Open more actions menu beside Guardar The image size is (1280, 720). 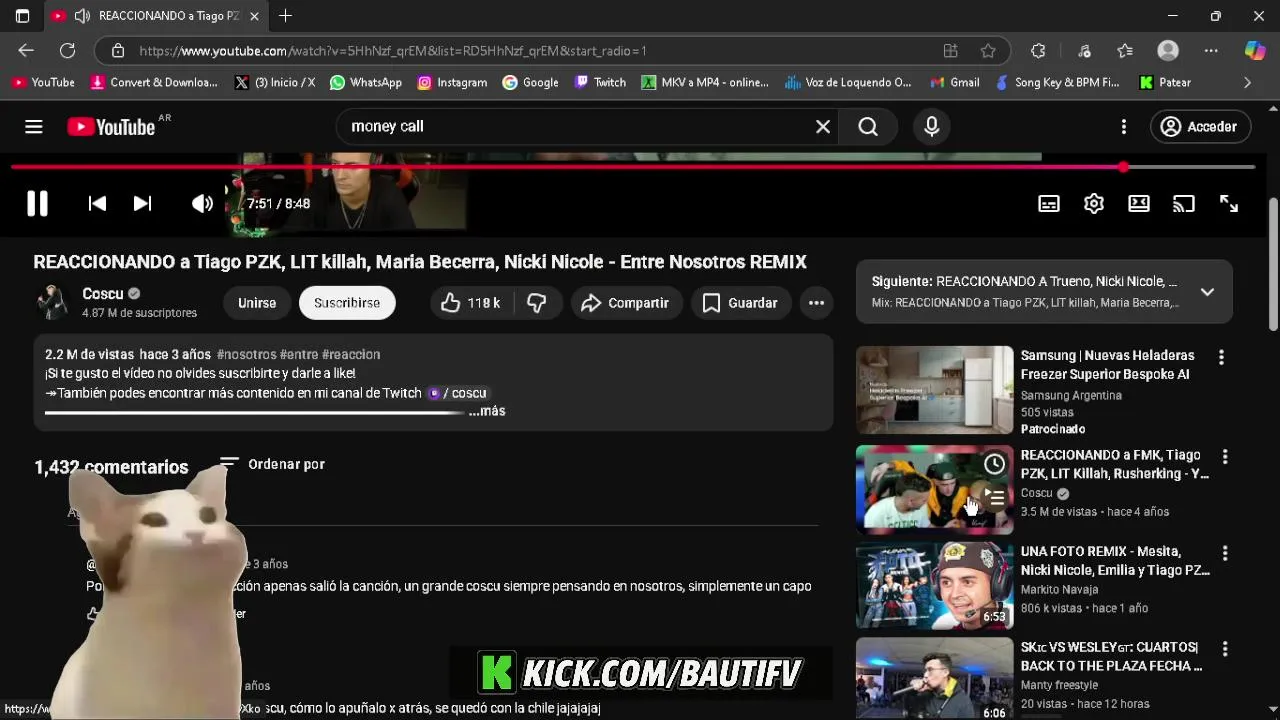click(x=816, y=302)
